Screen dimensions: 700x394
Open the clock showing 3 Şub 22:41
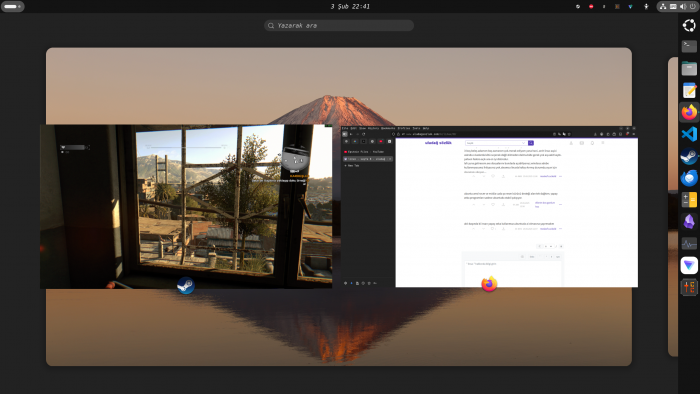point(350,6)
